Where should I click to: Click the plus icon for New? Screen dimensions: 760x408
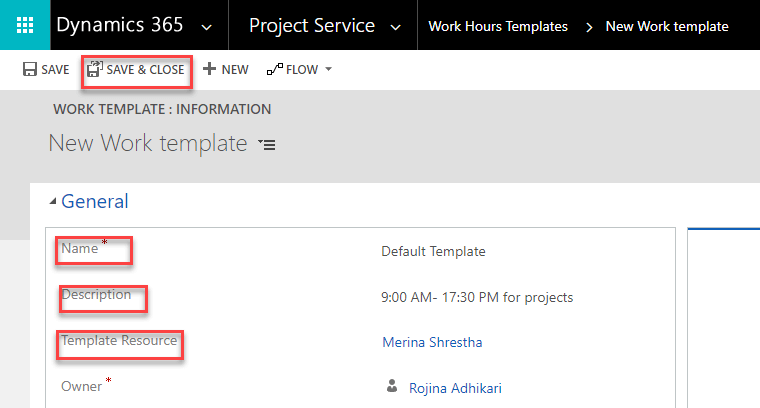click(x=209, y=69)
